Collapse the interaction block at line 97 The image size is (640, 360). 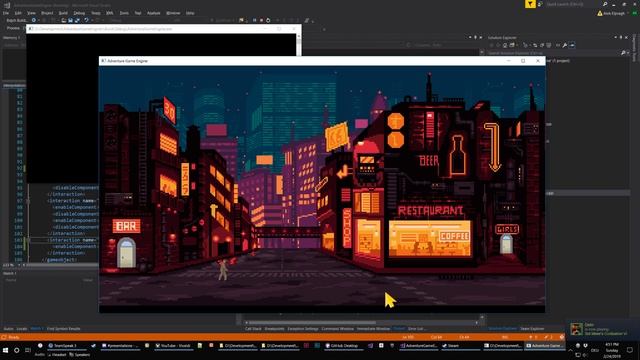28,201
